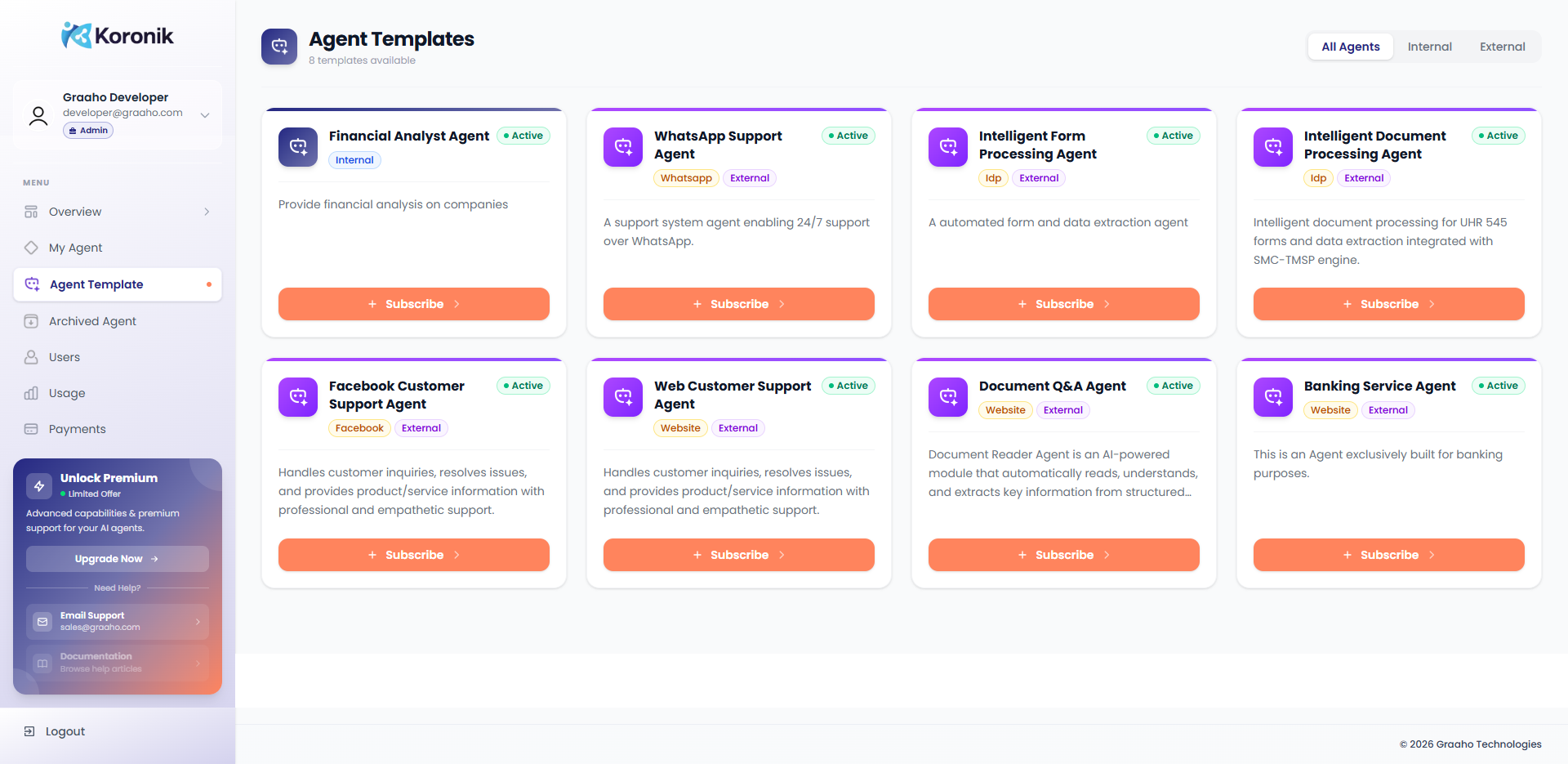Select the Banking Service Agent icon

point(1273,397)
